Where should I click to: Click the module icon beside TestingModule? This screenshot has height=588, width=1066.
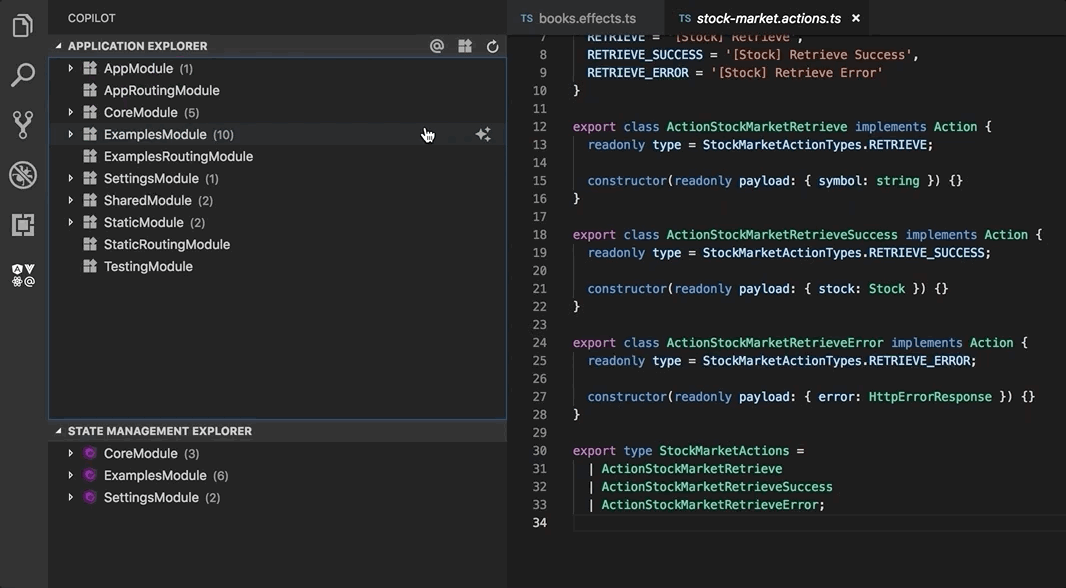click(90, 266)
